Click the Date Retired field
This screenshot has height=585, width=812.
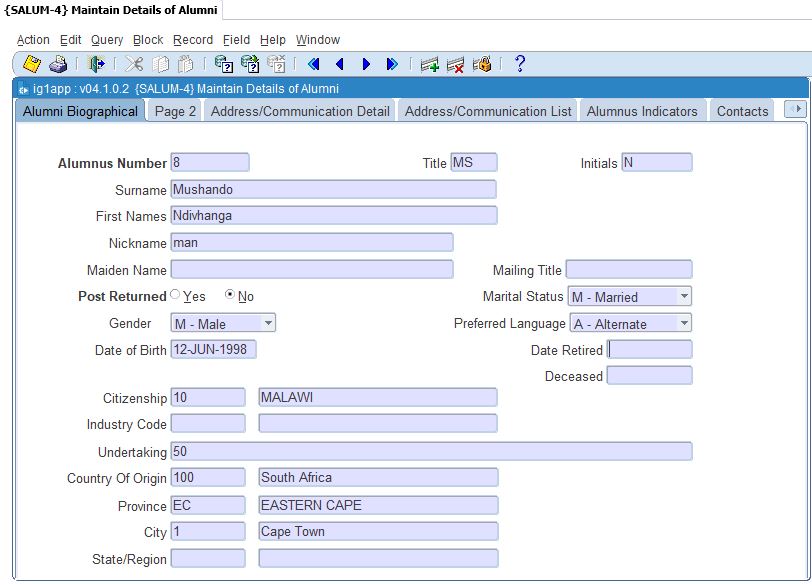649,350
